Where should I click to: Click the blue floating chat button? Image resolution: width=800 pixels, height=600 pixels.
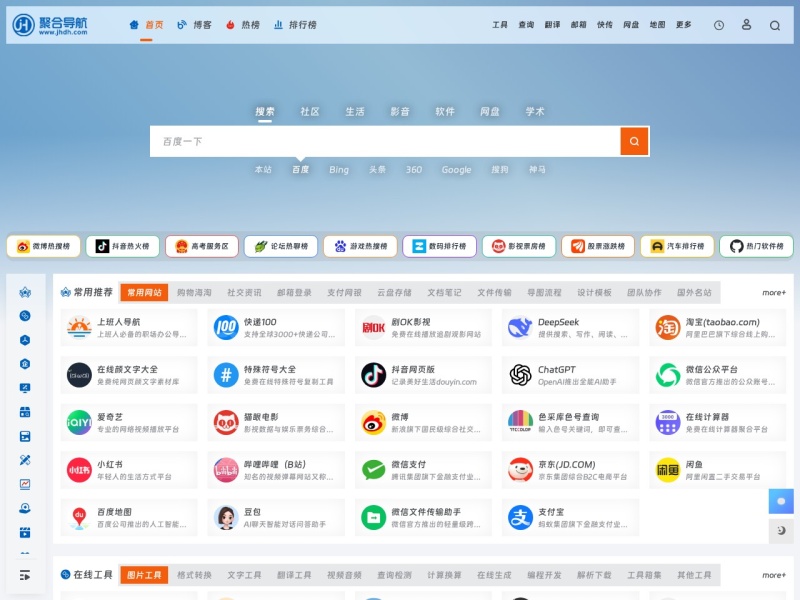[x=781, y=501]
